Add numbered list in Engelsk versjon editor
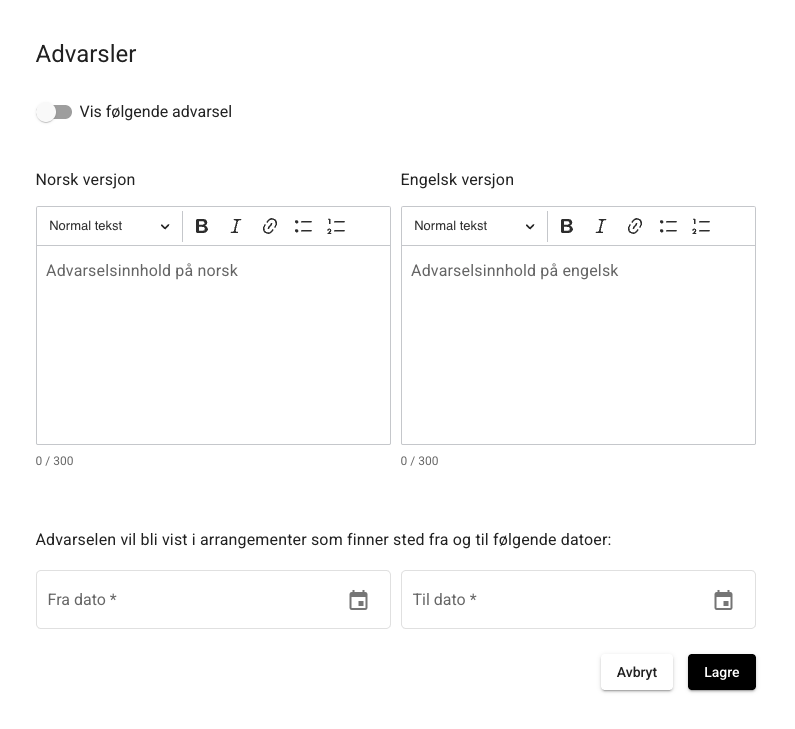Screen dimensions: 795x729 click(701, 226)
